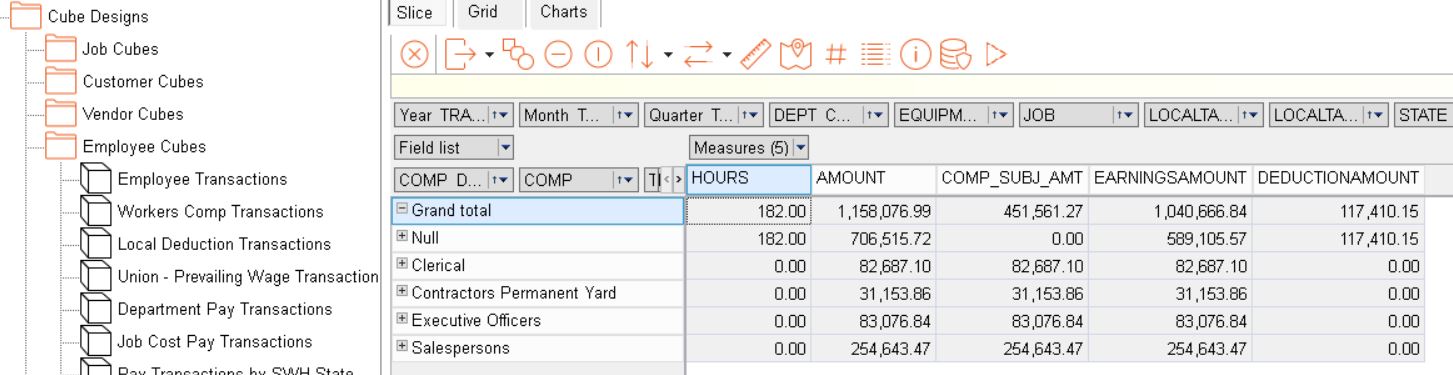Screen dimensions: 1453x375
Task: Click the play triangle icon
Action: pyautogui.click(x=995, y=55)
